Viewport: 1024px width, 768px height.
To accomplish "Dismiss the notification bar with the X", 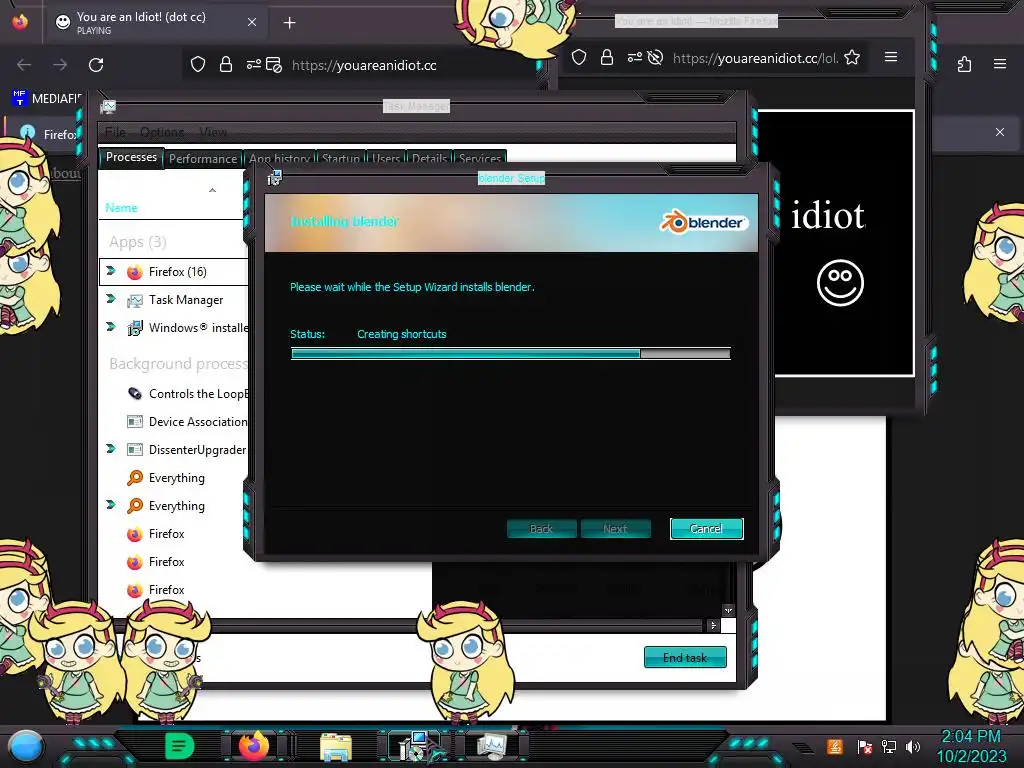I will click(999, 132).
